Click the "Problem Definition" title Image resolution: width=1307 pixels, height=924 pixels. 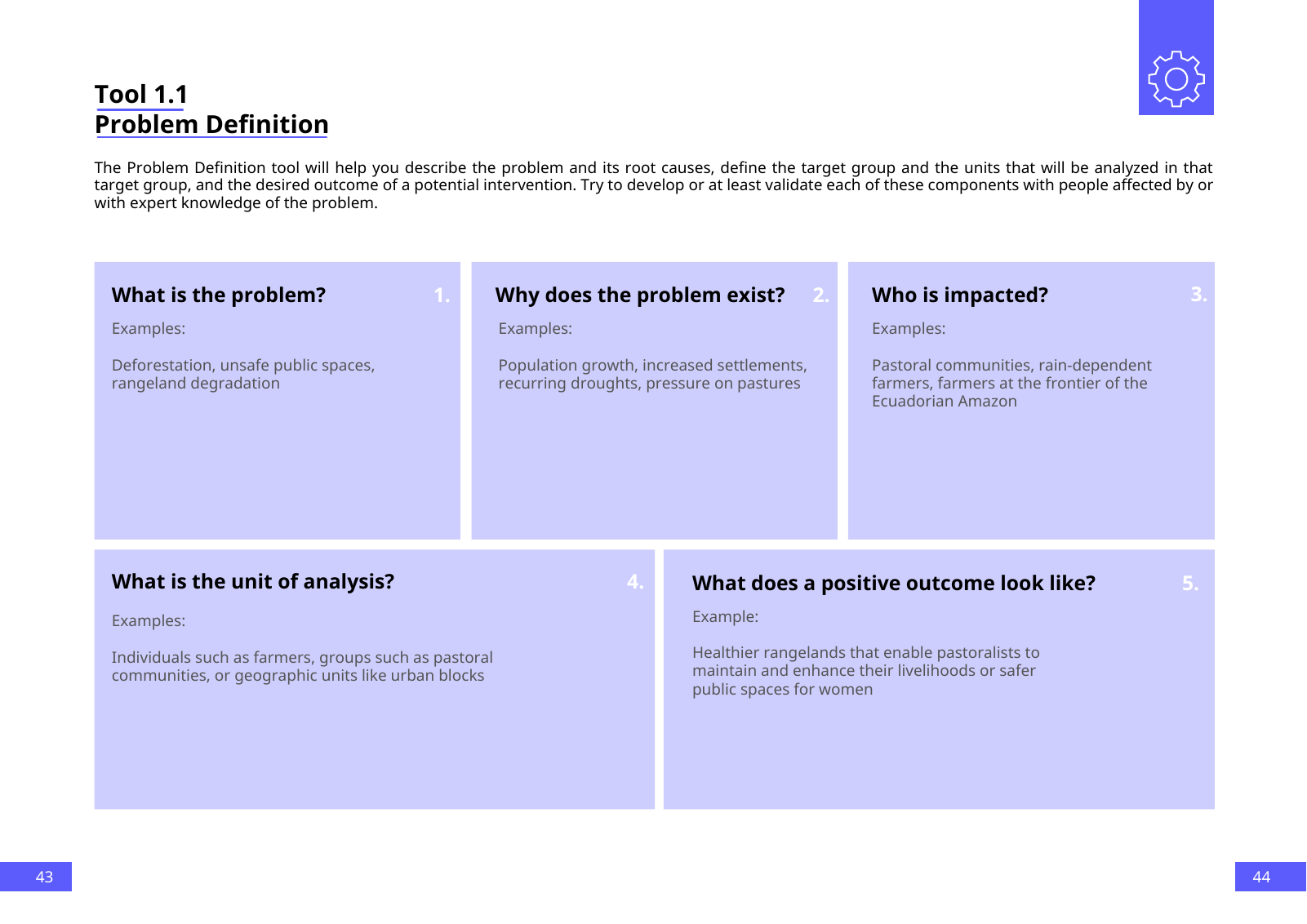[211, 125]
